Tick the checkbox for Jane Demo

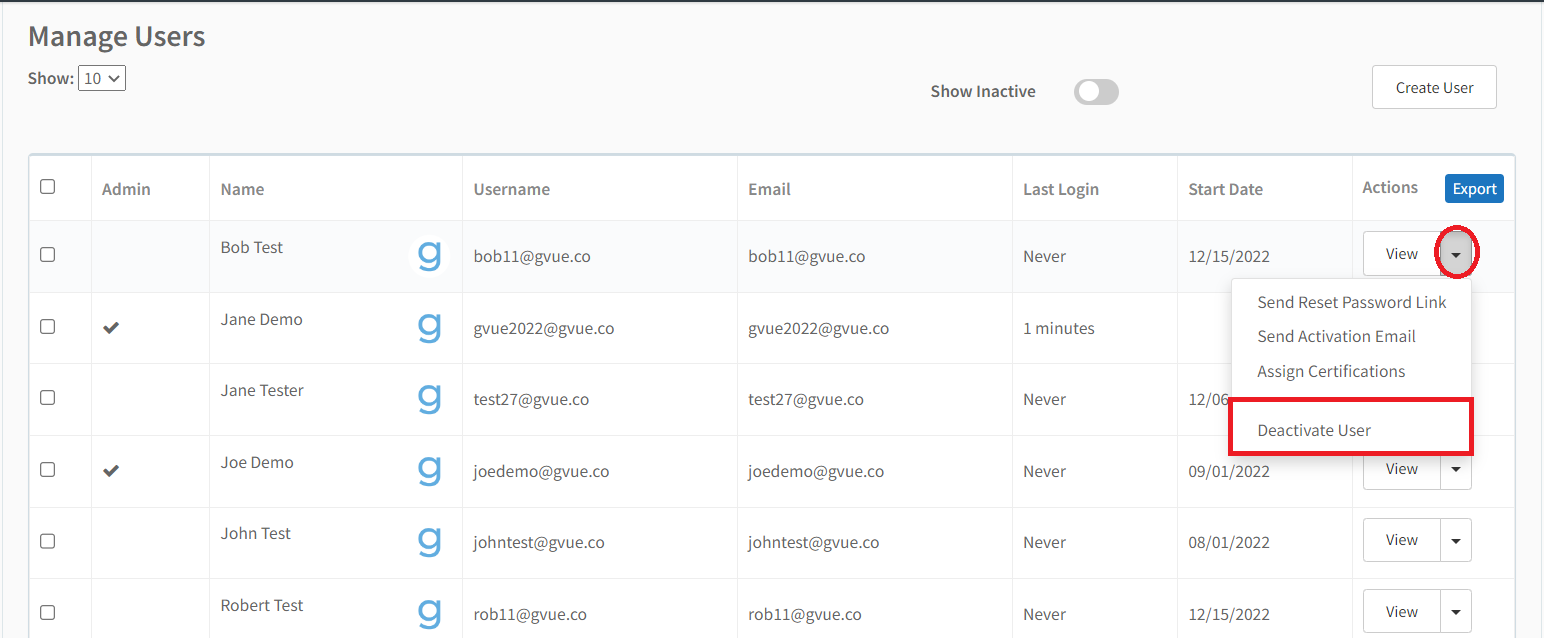coord(47,327)
